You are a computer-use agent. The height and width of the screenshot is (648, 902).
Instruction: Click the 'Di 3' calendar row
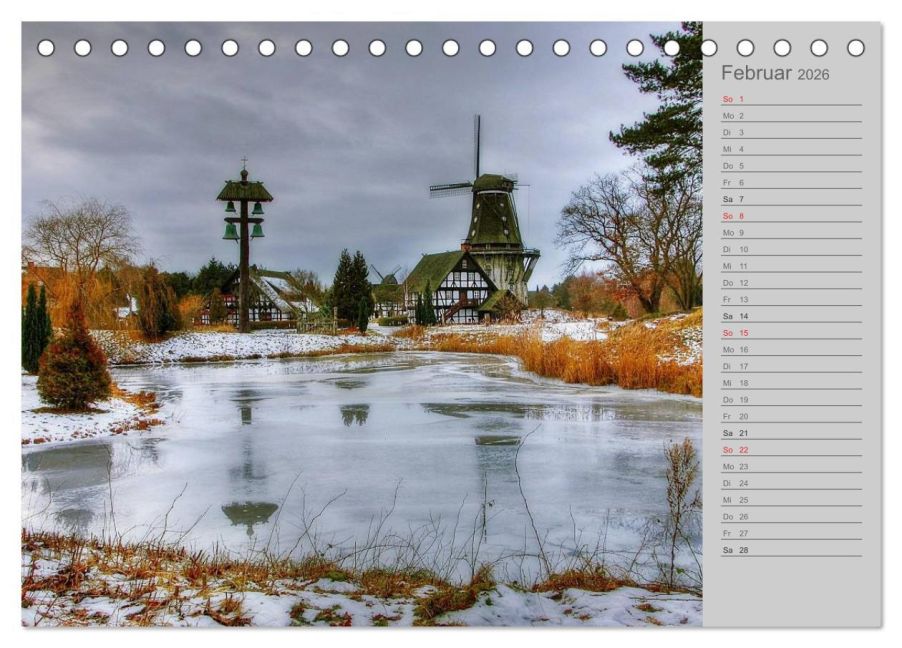pyautogui.click(x=792, y=132)
